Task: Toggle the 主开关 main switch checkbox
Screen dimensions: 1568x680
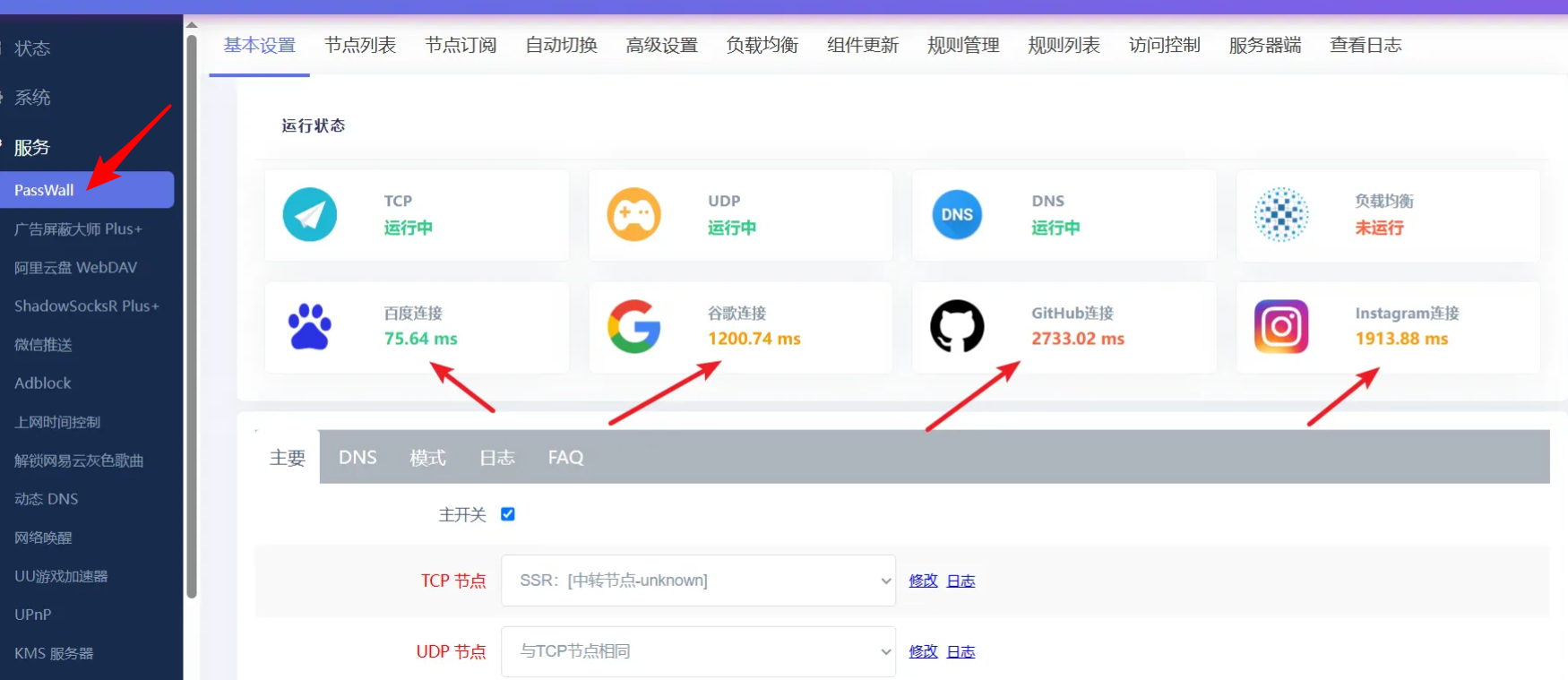Action: [508, 514]
